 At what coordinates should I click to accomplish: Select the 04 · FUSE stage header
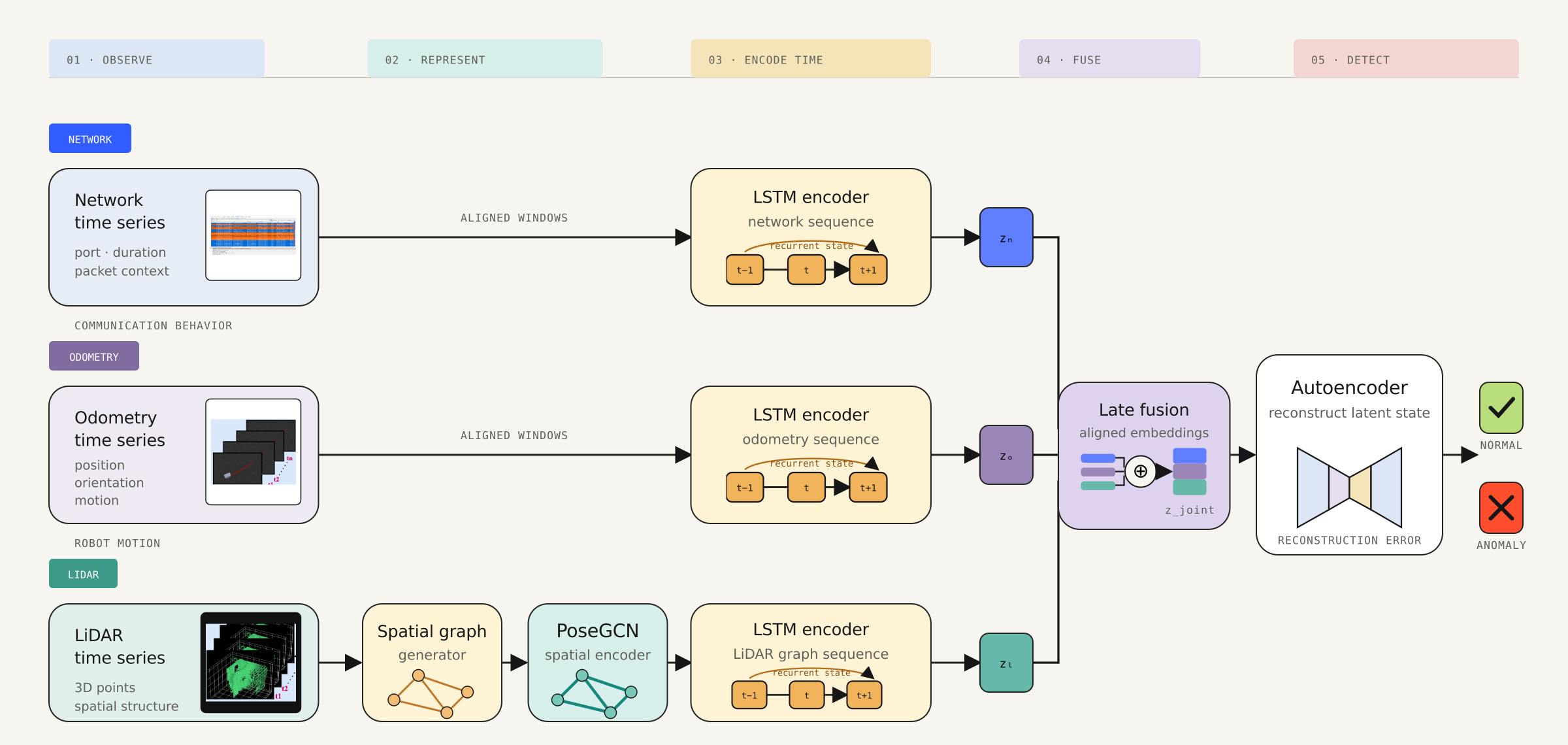tap(1109, 59)
